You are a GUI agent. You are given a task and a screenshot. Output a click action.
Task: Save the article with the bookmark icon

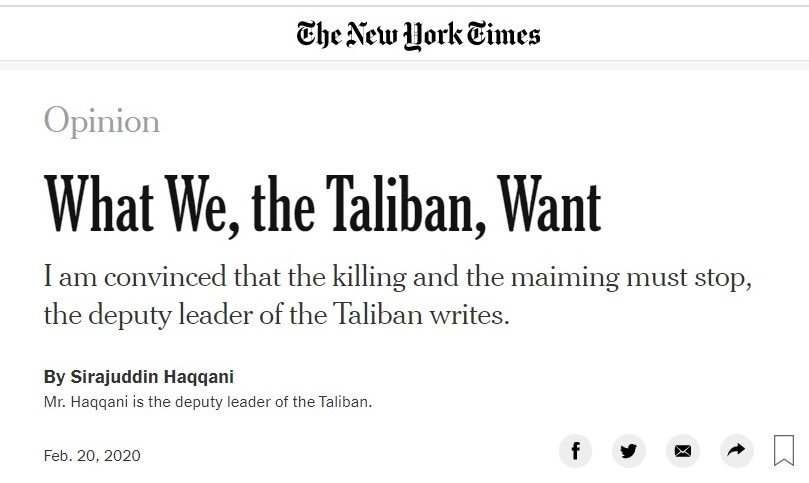[784, 450]
